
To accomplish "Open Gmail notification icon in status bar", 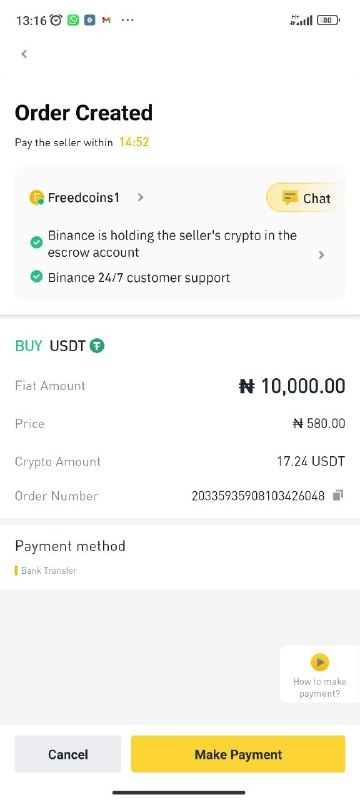I will pos(106,20).
